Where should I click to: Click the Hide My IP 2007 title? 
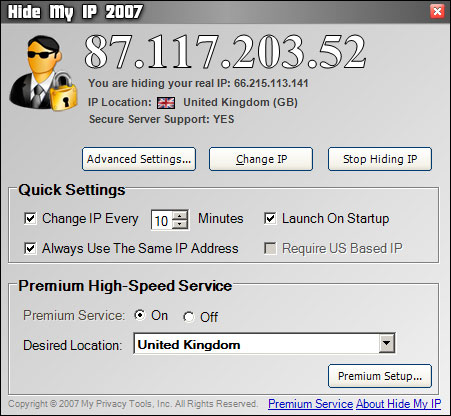click(x=76, y=12)
